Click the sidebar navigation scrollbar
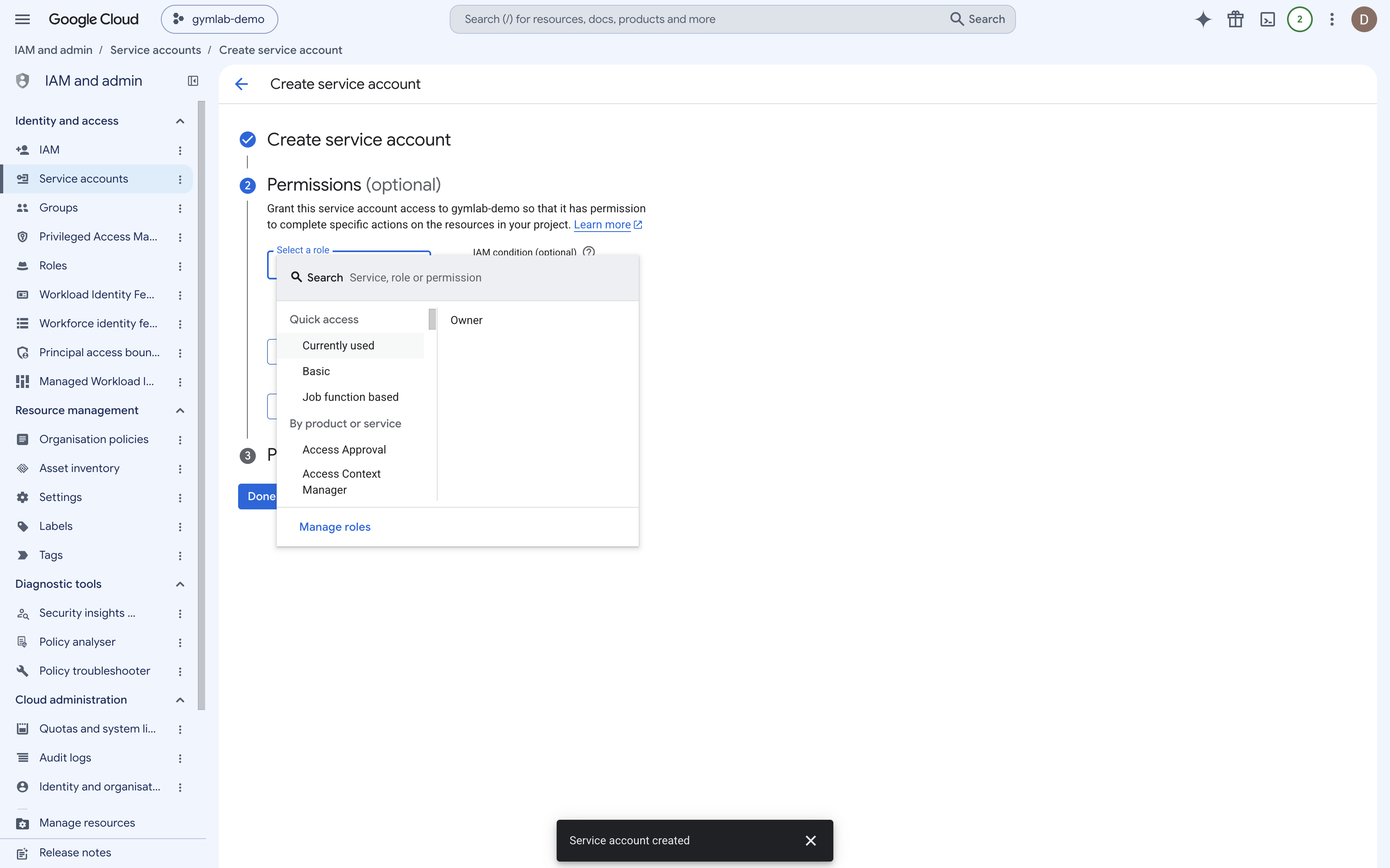This screenshot has width=1390, height=868. 202,405
